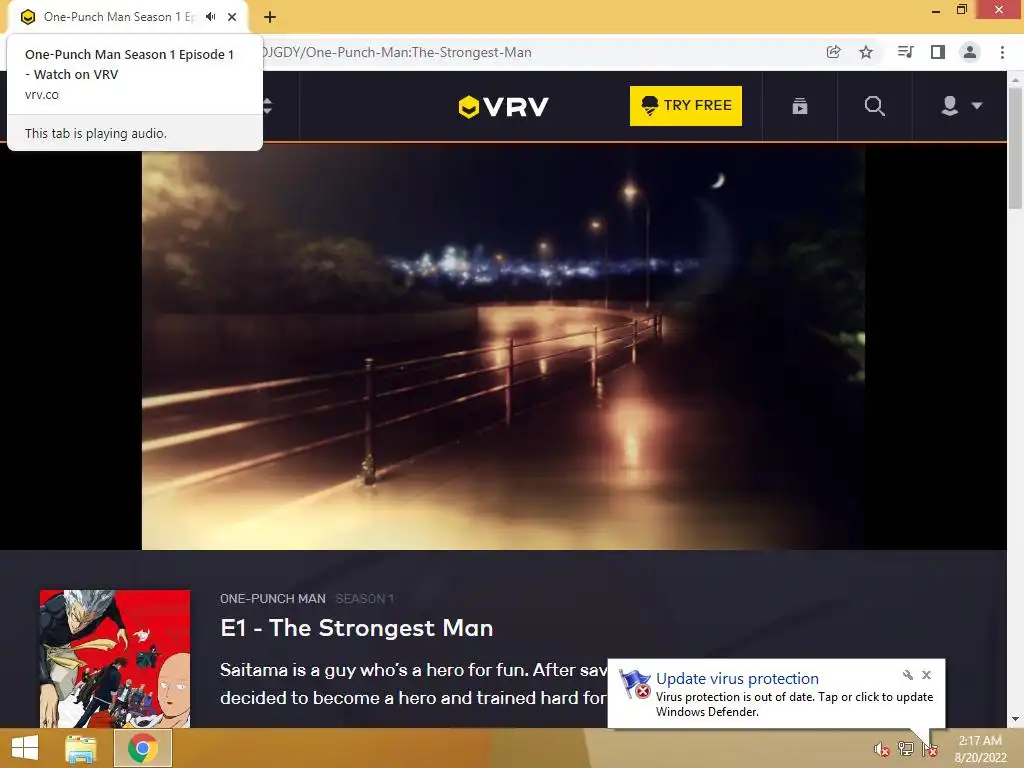Click the URL text in the address bar
The height and width of the screenshot is (768, 1024).
point(397,52)
